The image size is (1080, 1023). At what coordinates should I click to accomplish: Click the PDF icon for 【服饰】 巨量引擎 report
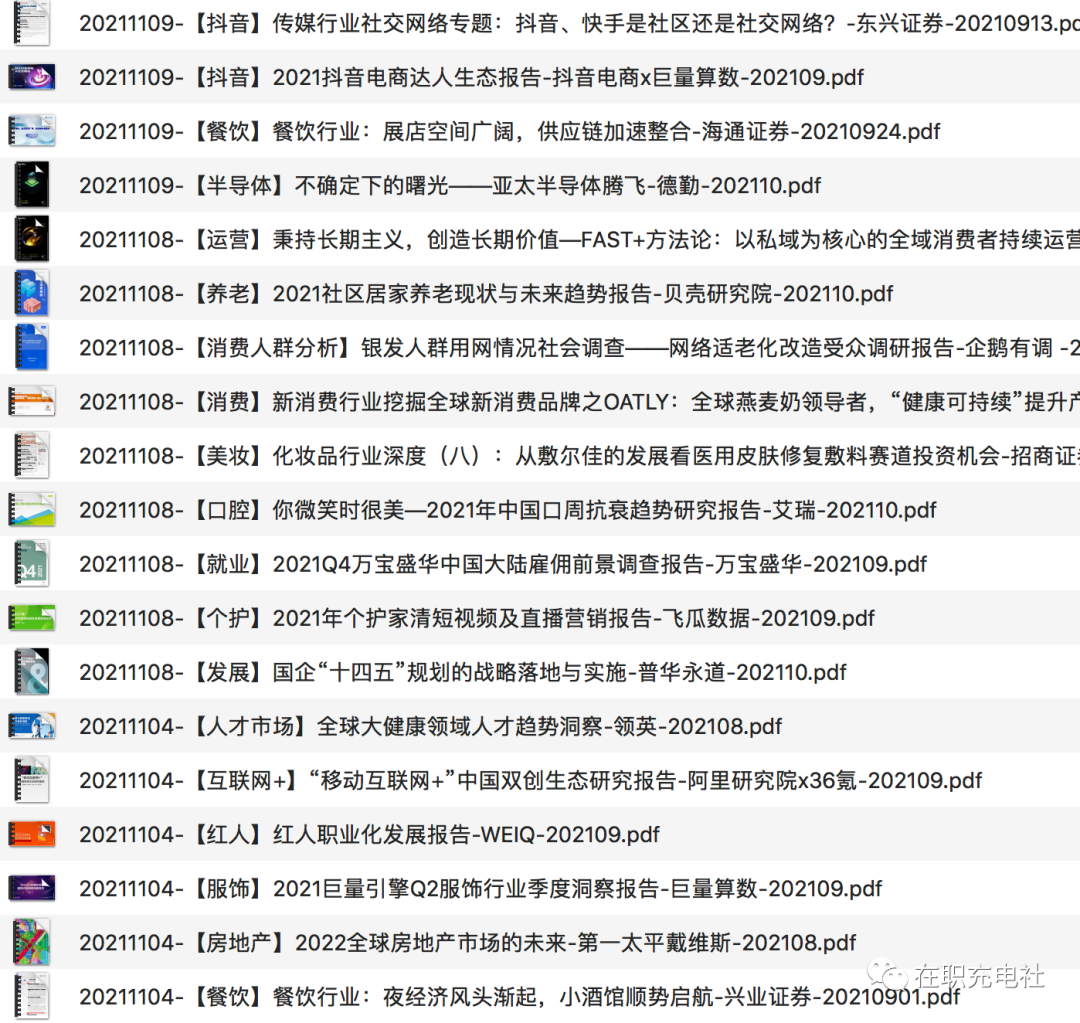tap(32, 888)
